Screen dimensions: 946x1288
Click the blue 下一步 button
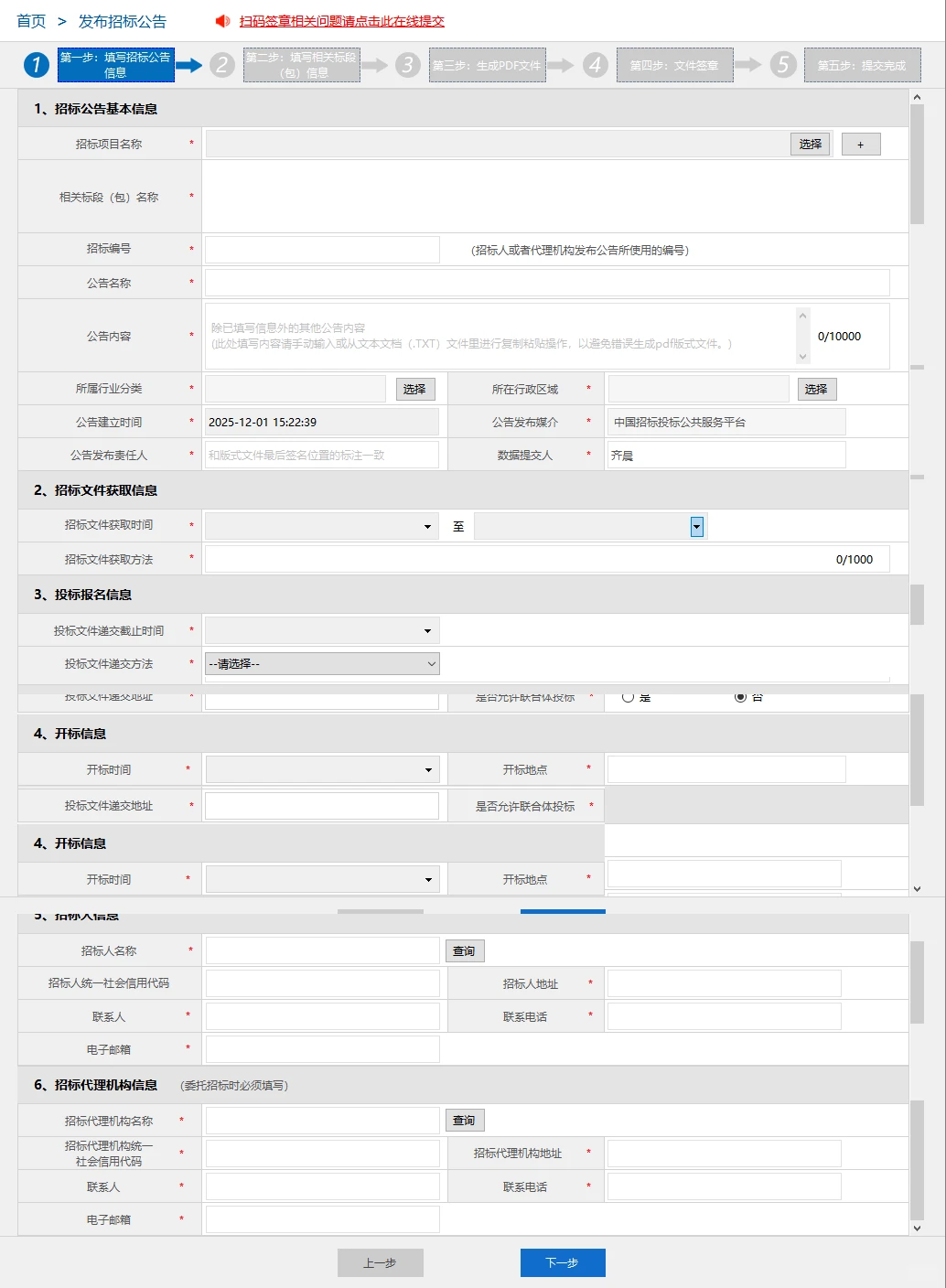(x=563, y=1262)
